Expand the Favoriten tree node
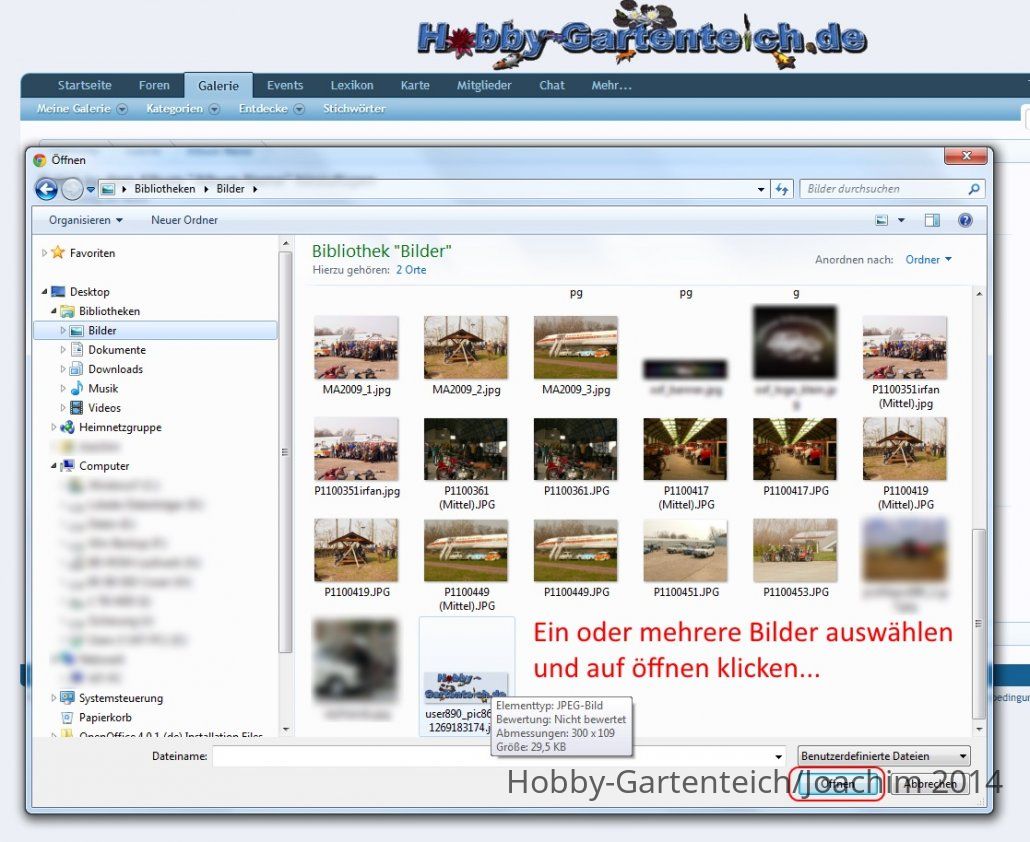 tap(44, 253)
